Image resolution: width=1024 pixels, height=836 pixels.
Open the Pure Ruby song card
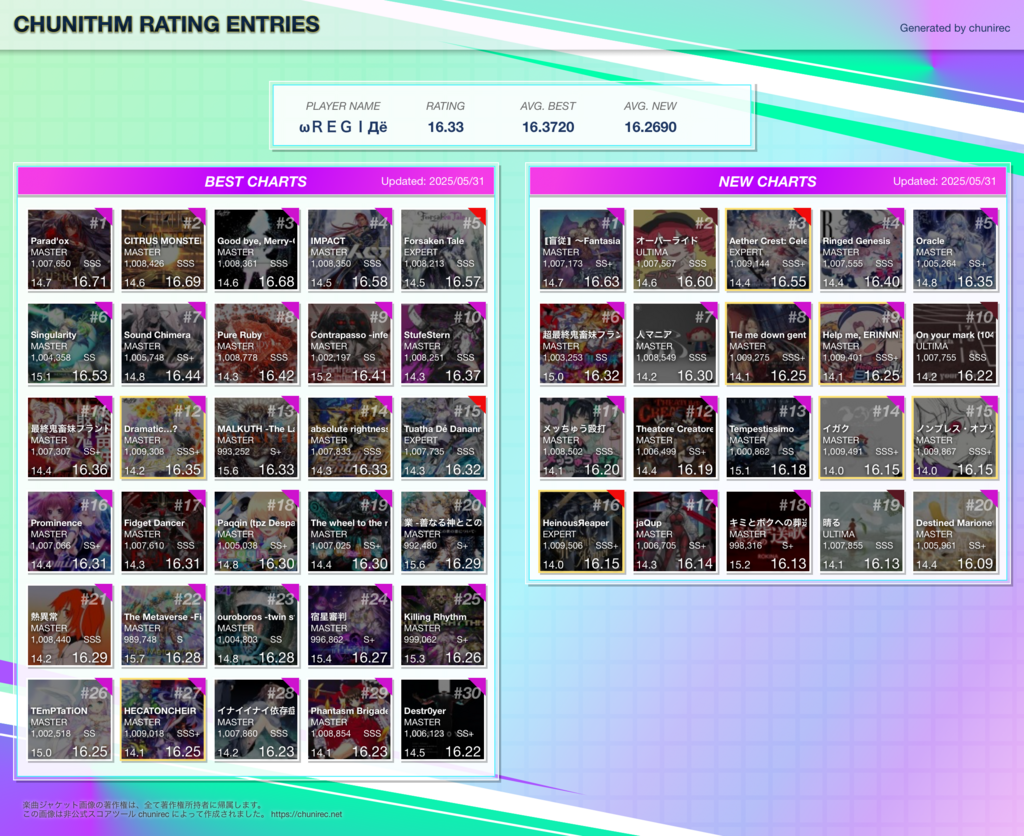[256, 344]
